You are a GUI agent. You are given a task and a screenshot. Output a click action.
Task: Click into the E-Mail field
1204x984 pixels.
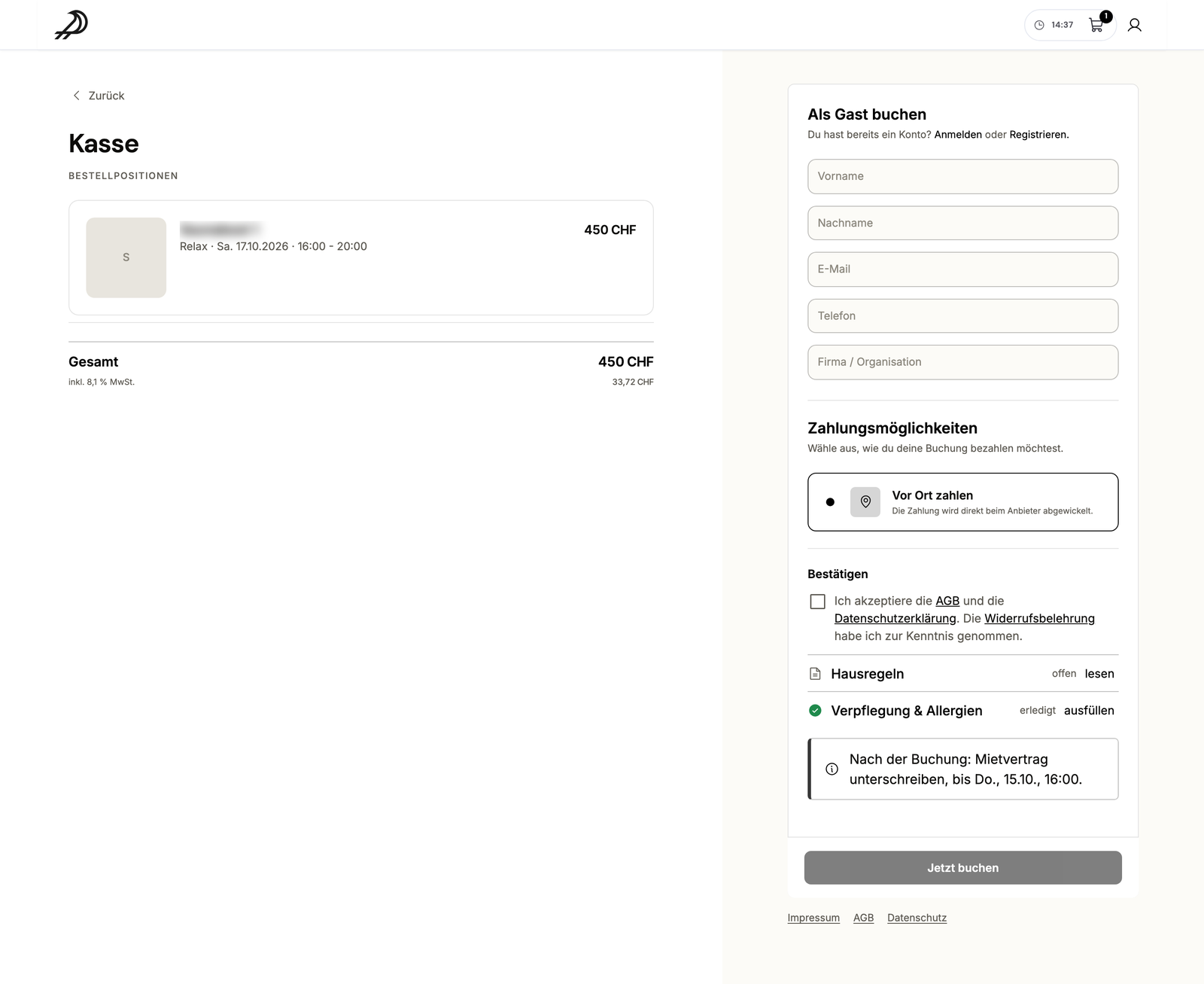[963, 270]
